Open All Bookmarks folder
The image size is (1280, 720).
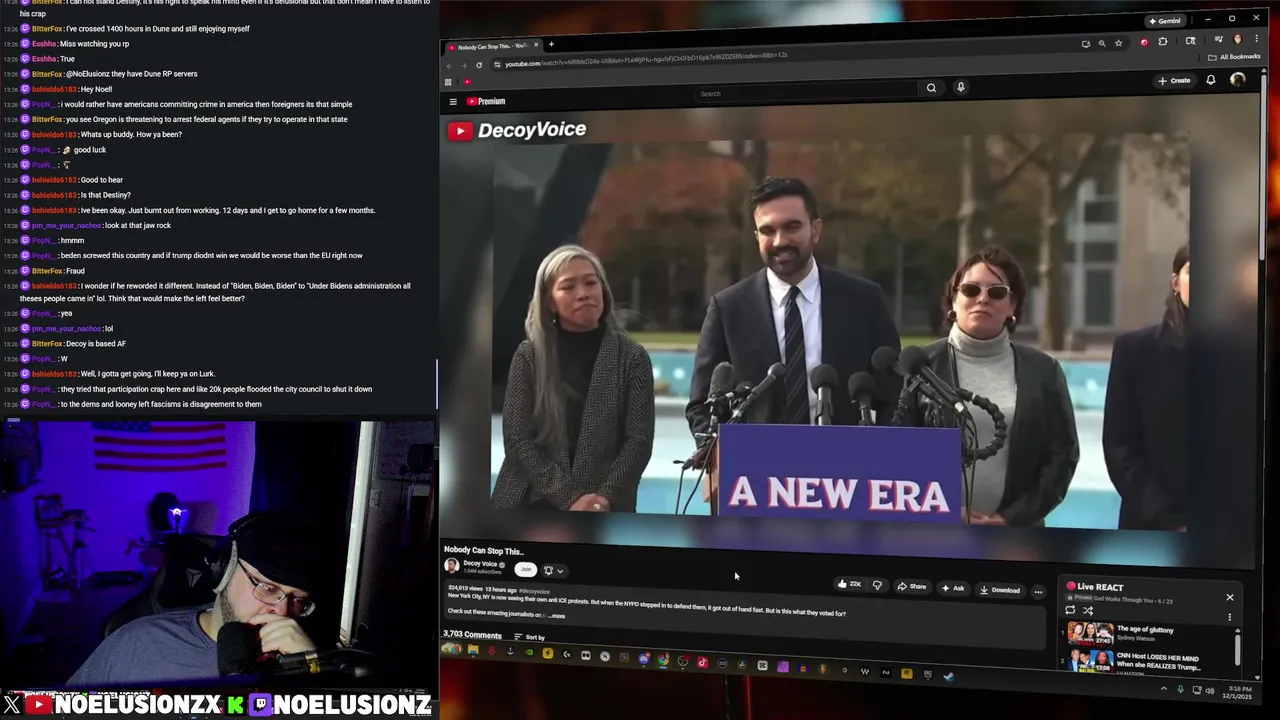1235,57
